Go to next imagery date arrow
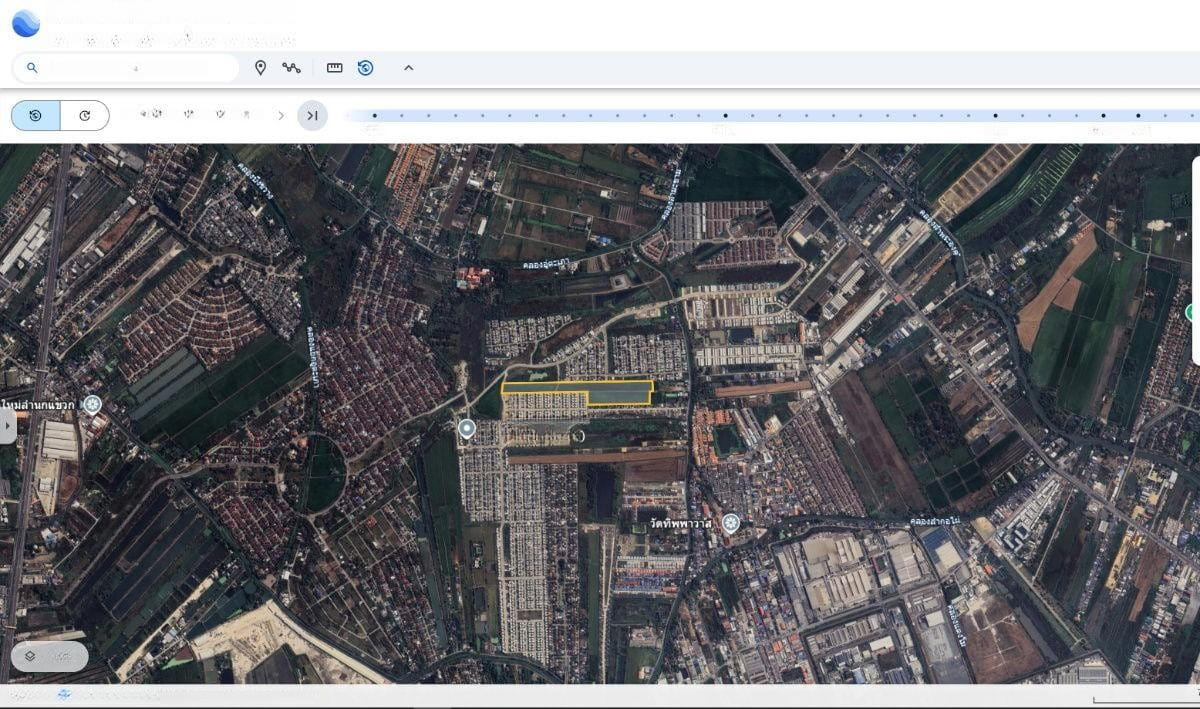This screenshot has height=709, width=1200. pyautogui.click(x=281, y=116)
